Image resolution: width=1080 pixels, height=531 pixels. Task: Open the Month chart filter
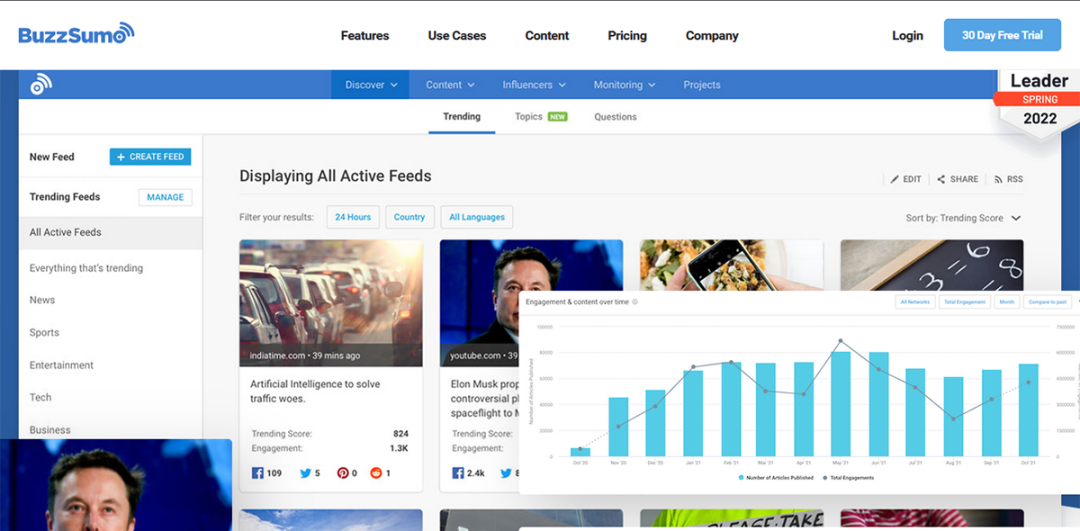1007,302
